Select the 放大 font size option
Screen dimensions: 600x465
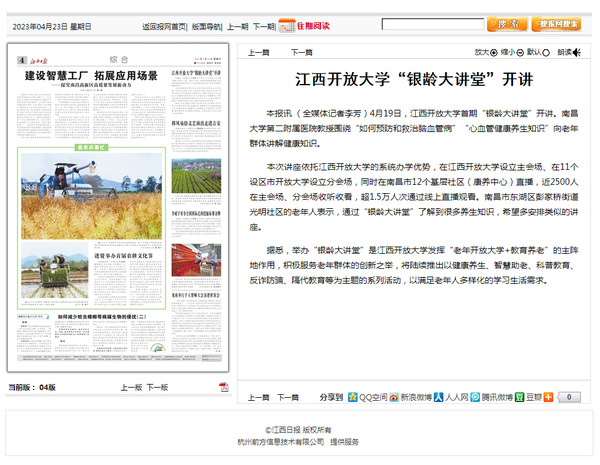click(x=486, y=52)
